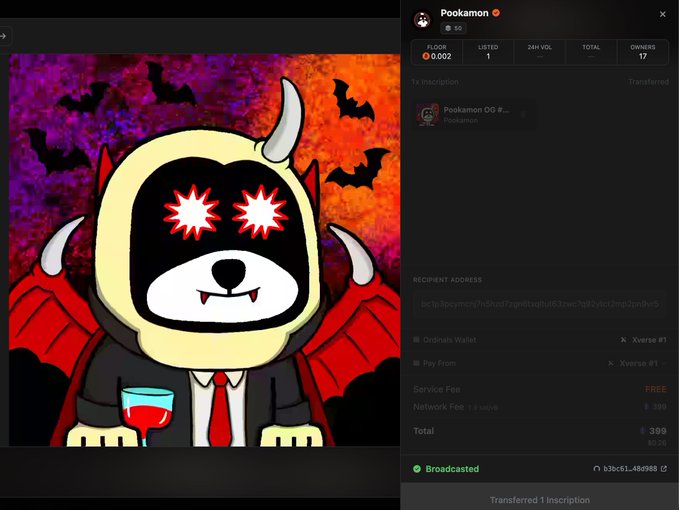
Task: Open the options icon on the Pookamon OG card
Action: 523,115
